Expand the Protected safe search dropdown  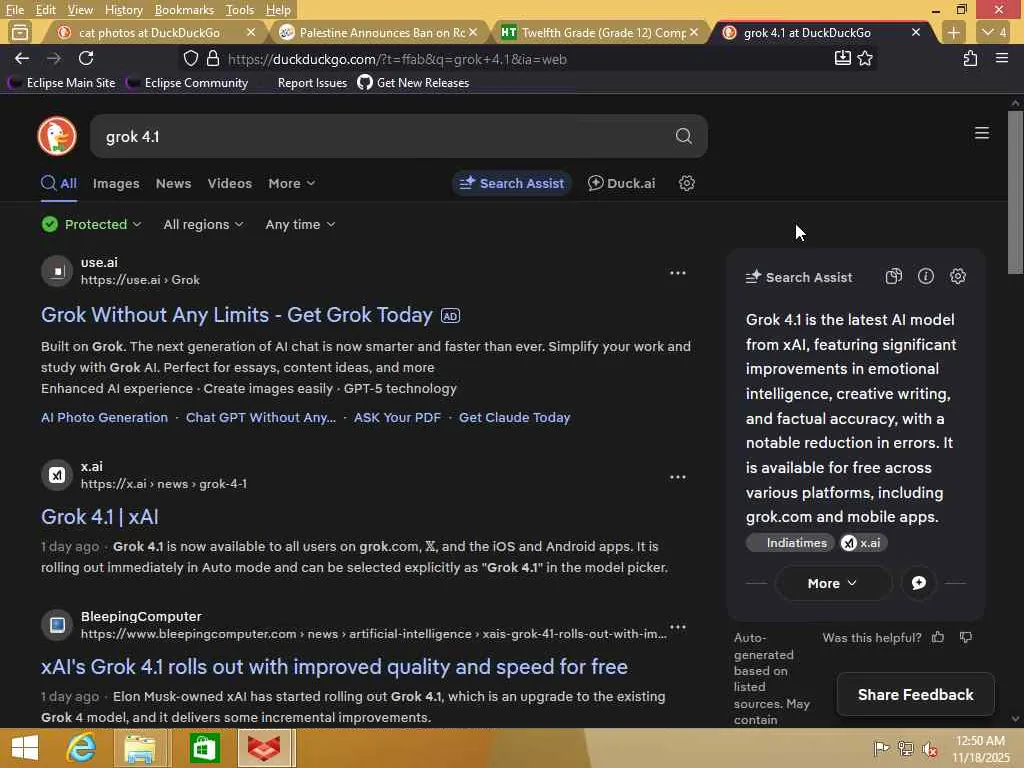click(91, 225)
